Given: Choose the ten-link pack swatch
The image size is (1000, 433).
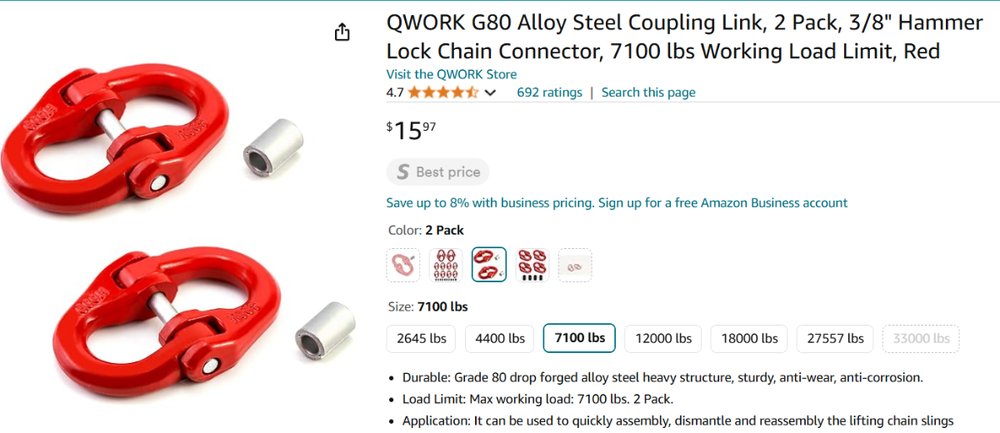Looking at the screenshot, I should (446, 265).
